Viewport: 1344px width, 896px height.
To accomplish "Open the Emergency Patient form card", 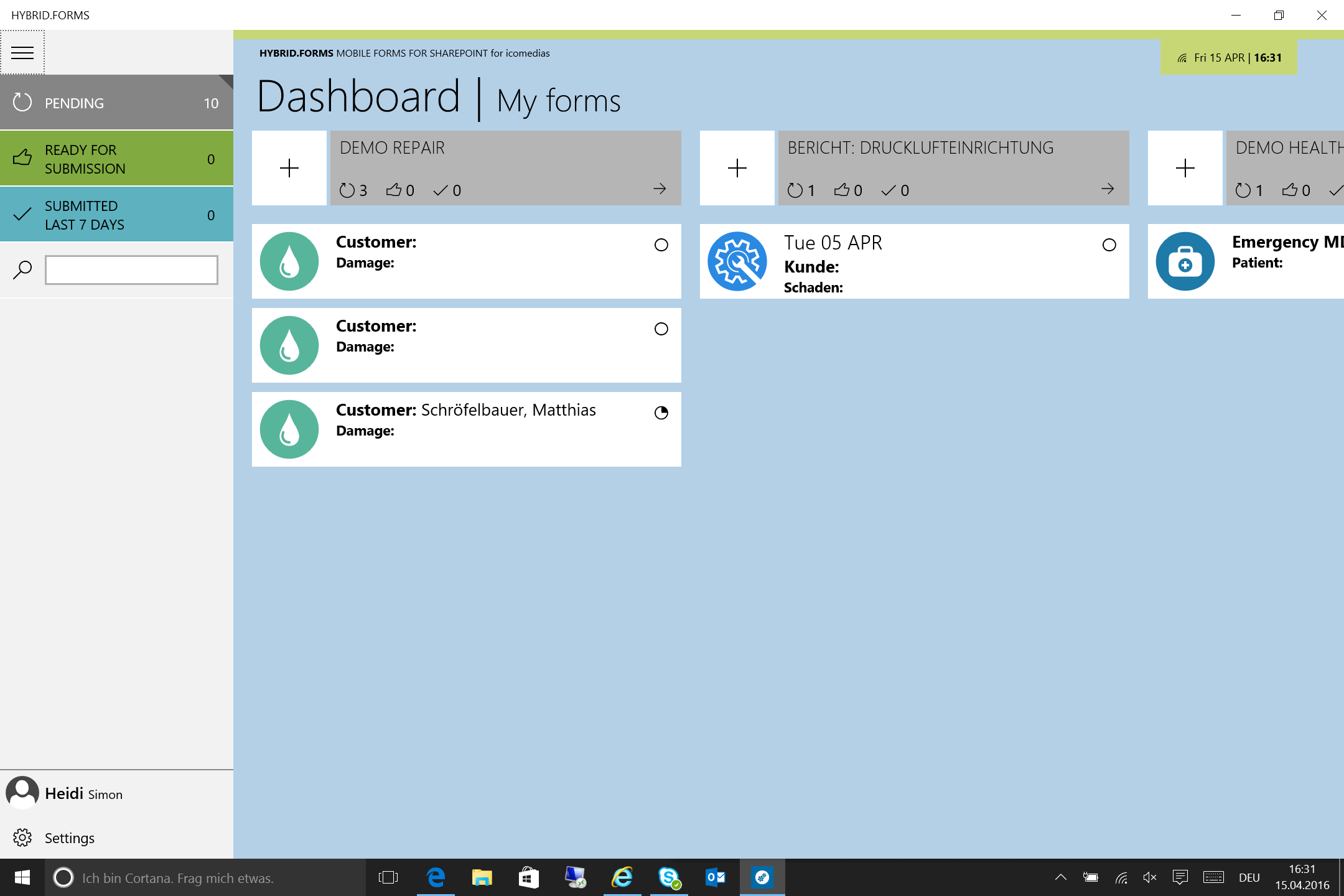I will [x=1246, y=261].
